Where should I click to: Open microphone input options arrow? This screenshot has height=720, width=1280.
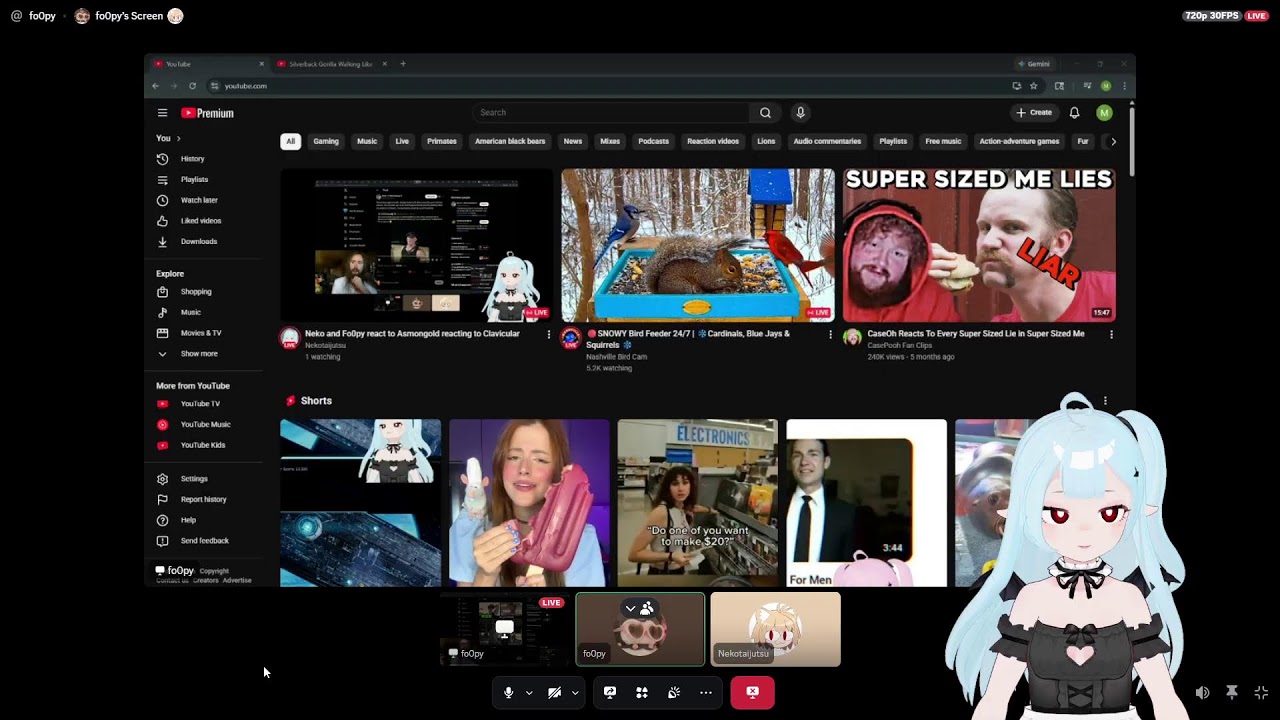click(529, 692)
